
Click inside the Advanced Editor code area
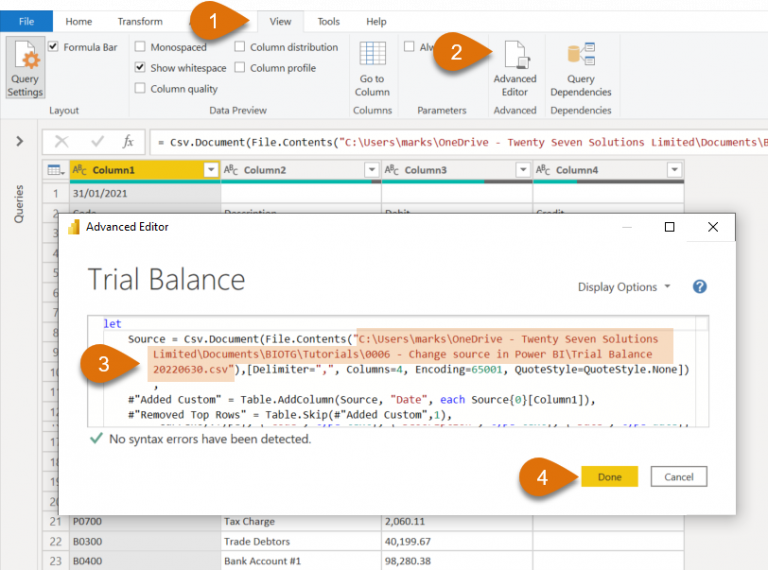[x=400, y=400]
